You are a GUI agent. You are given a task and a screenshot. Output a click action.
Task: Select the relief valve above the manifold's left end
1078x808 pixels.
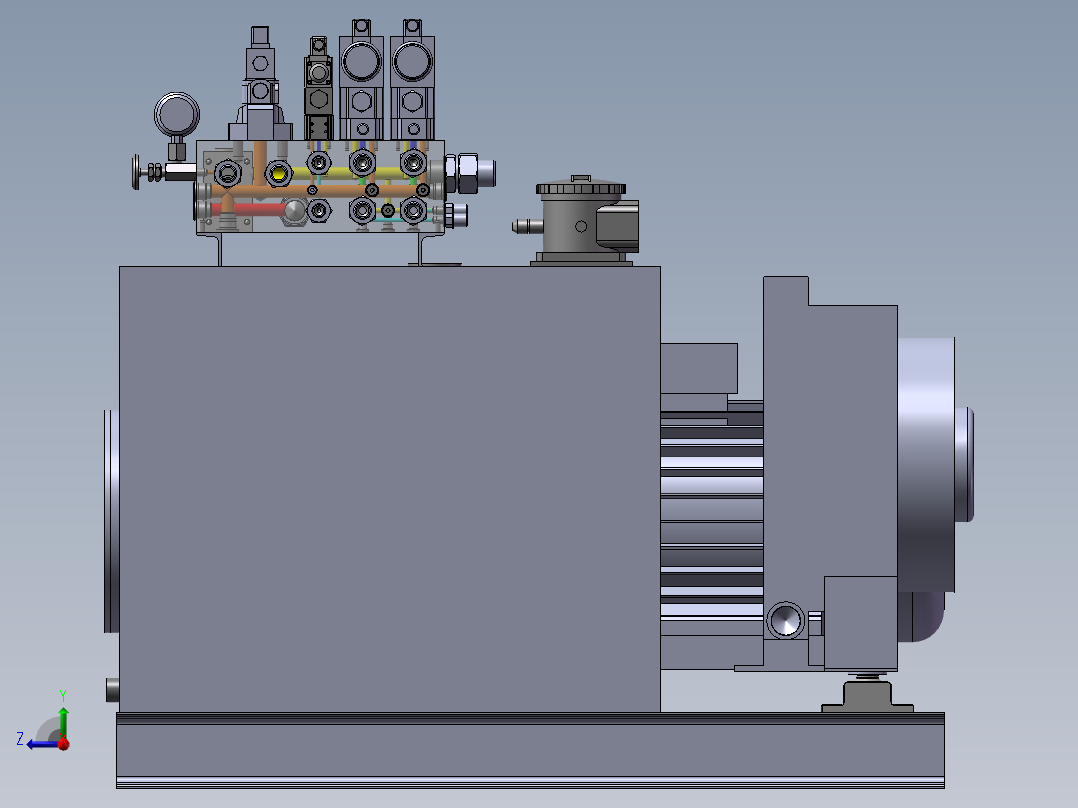pyautogui.click(x=260, y=84)
